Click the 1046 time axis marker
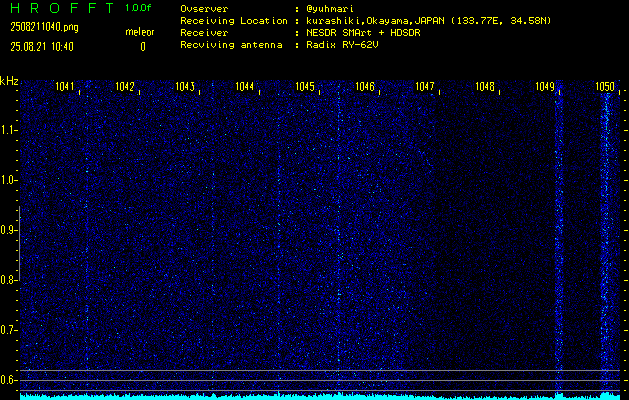This screenshot has width=629, height=400. point(365,86)
